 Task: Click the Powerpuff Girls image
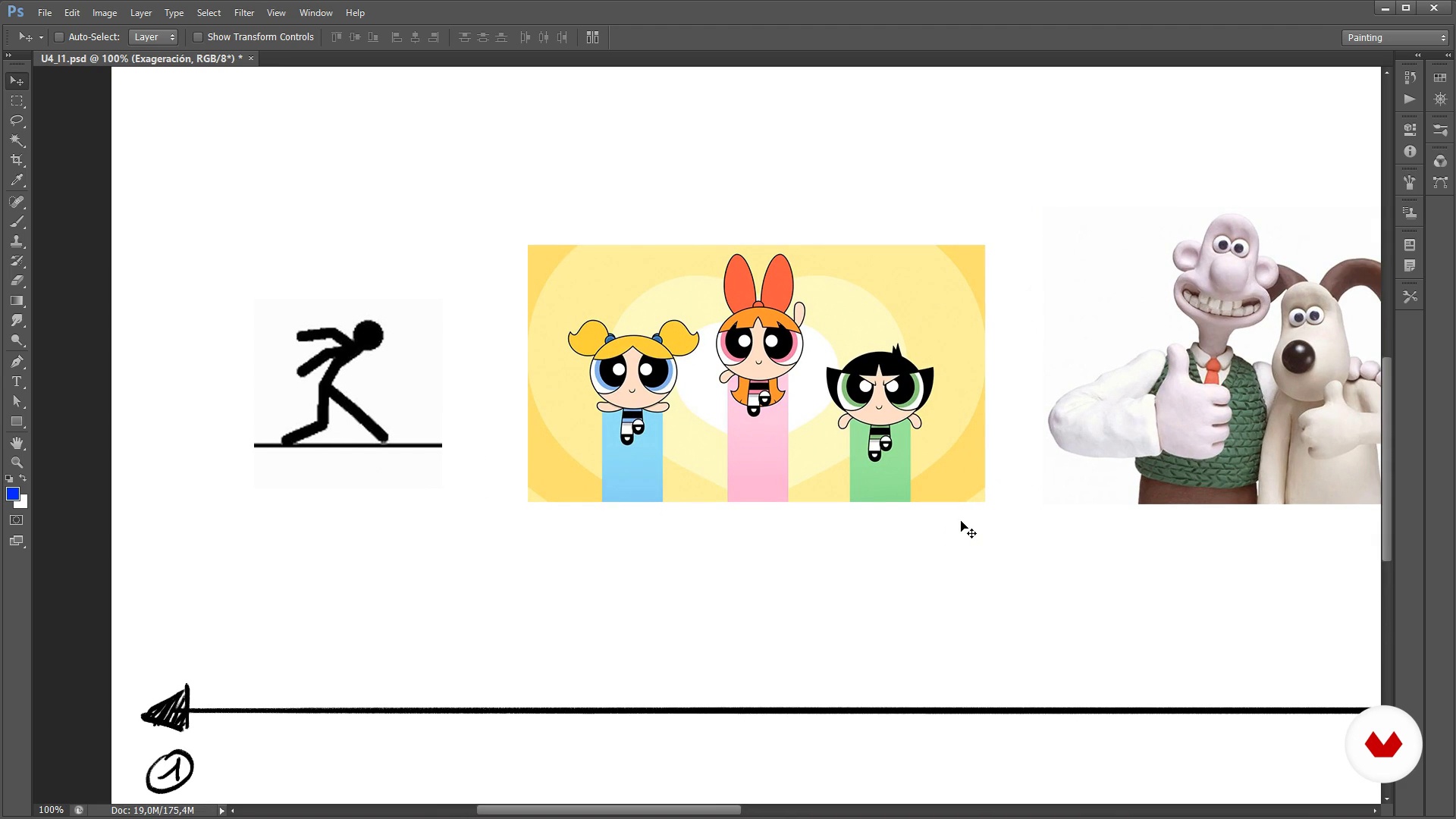tap(756, 373)
